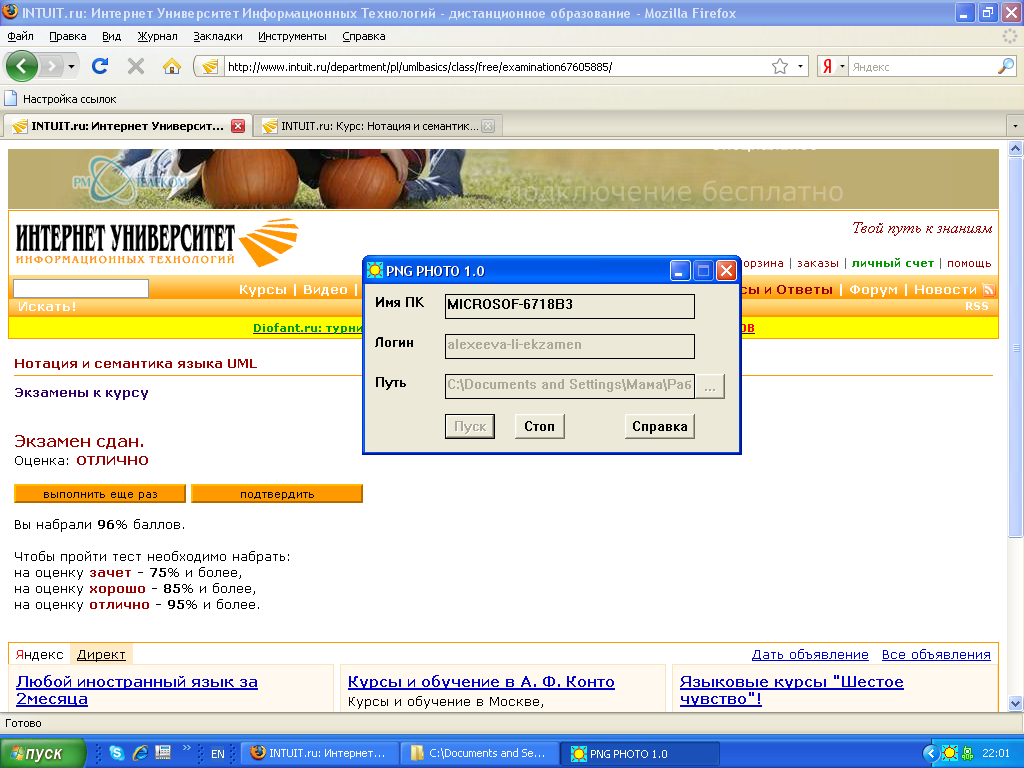Close the second INTUIT.ru tab
This screenshot has width=1024, height=768.
coord(488,126)
